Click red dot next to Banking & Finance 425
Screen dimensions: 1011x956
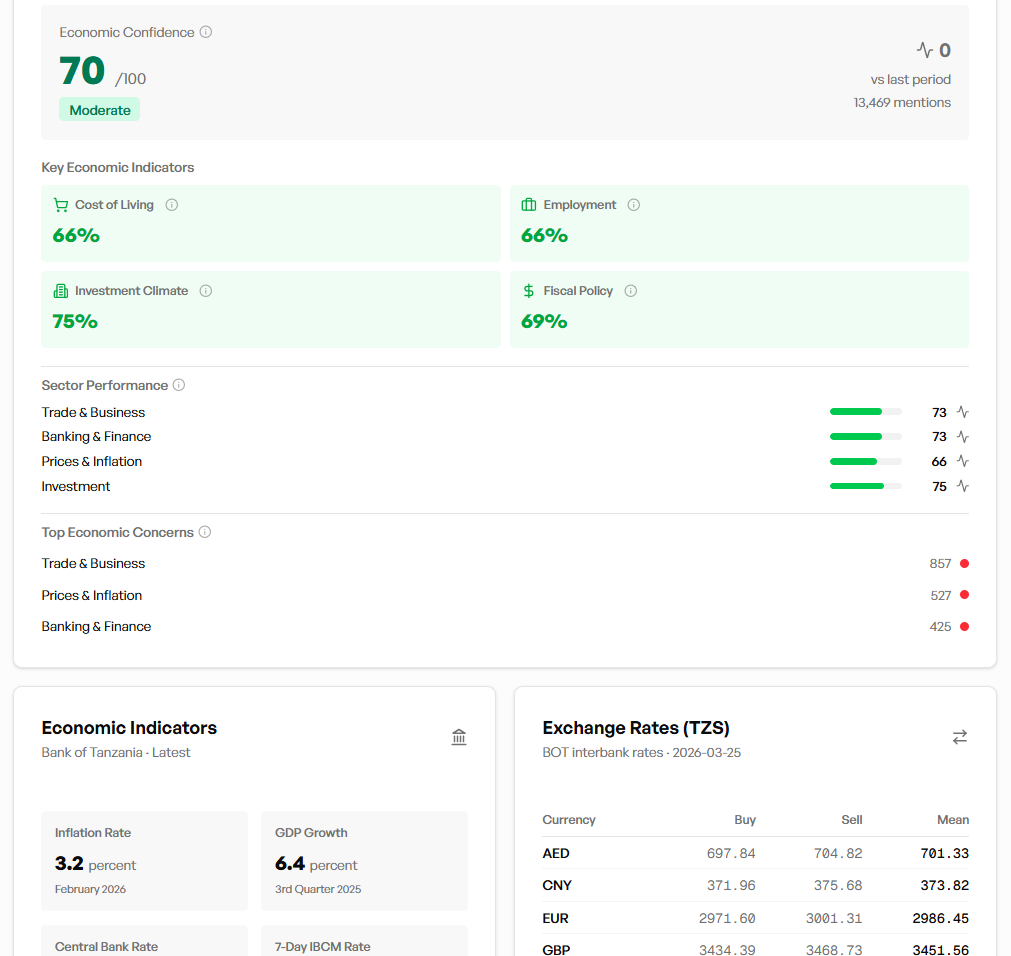click(x=965, y=627)
